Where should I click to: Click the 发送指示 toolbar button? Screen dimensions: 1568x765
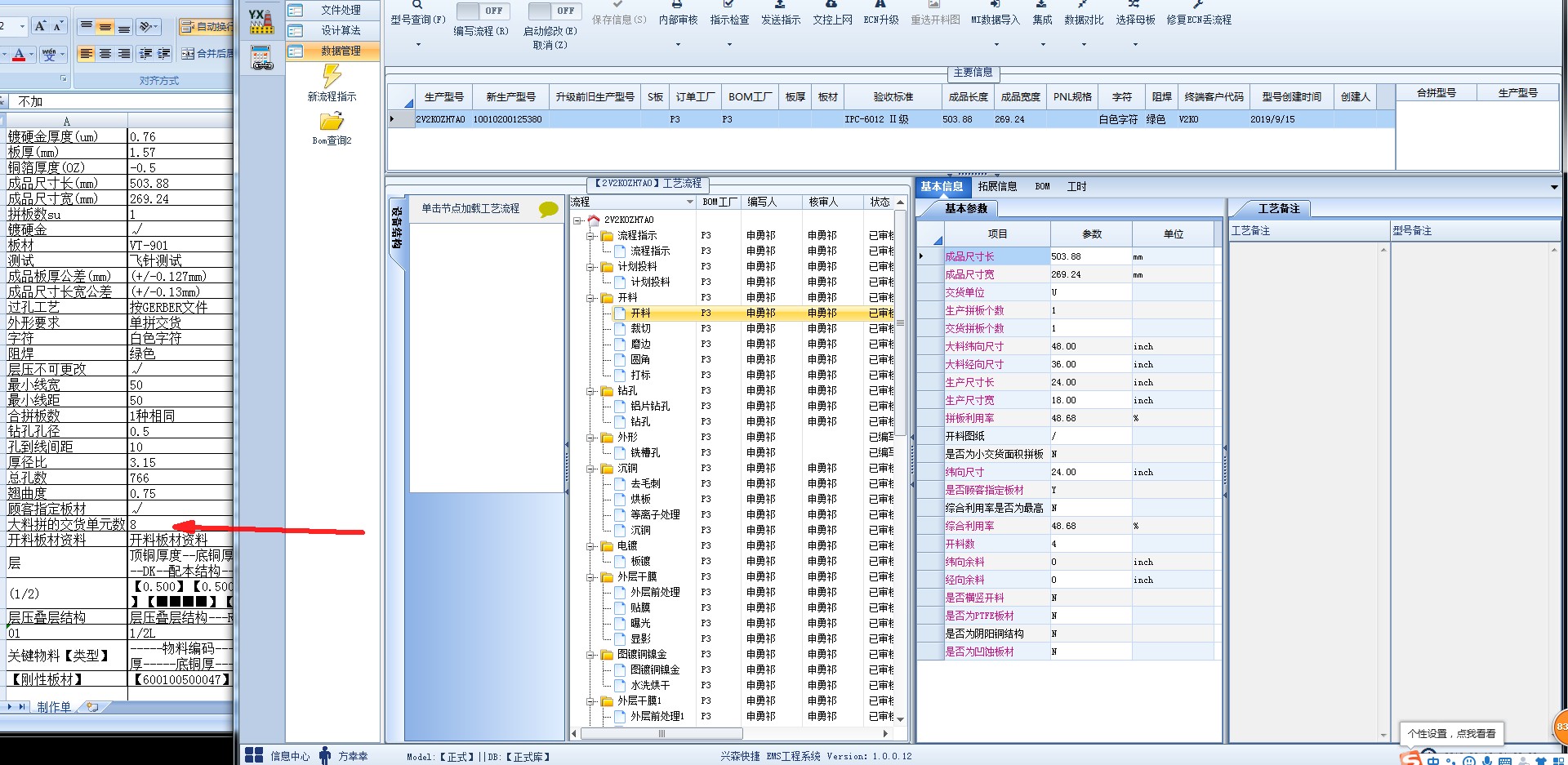pos(781,14)
